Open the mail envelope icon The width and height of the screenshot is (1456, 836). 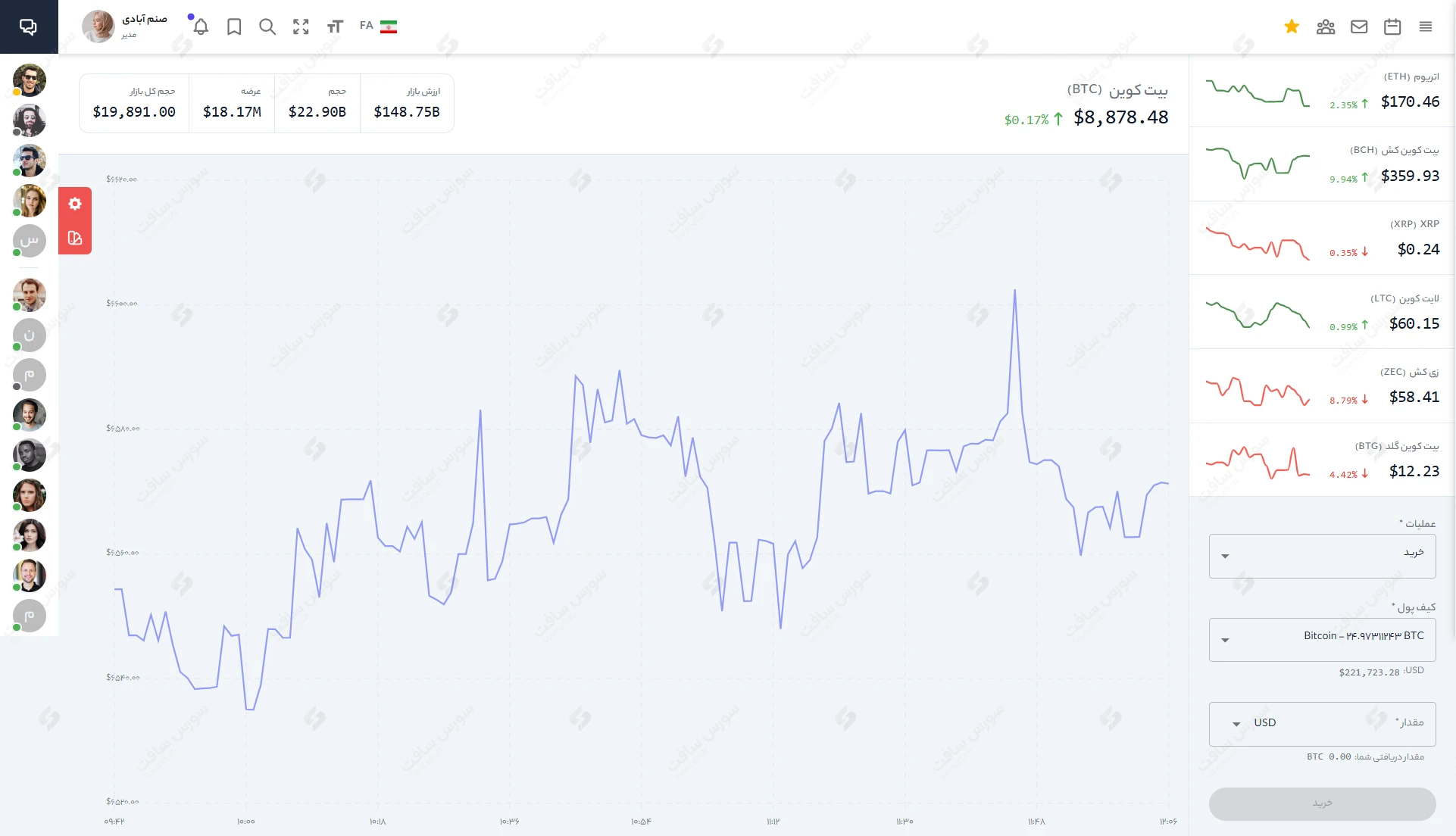coord(1359,27)
